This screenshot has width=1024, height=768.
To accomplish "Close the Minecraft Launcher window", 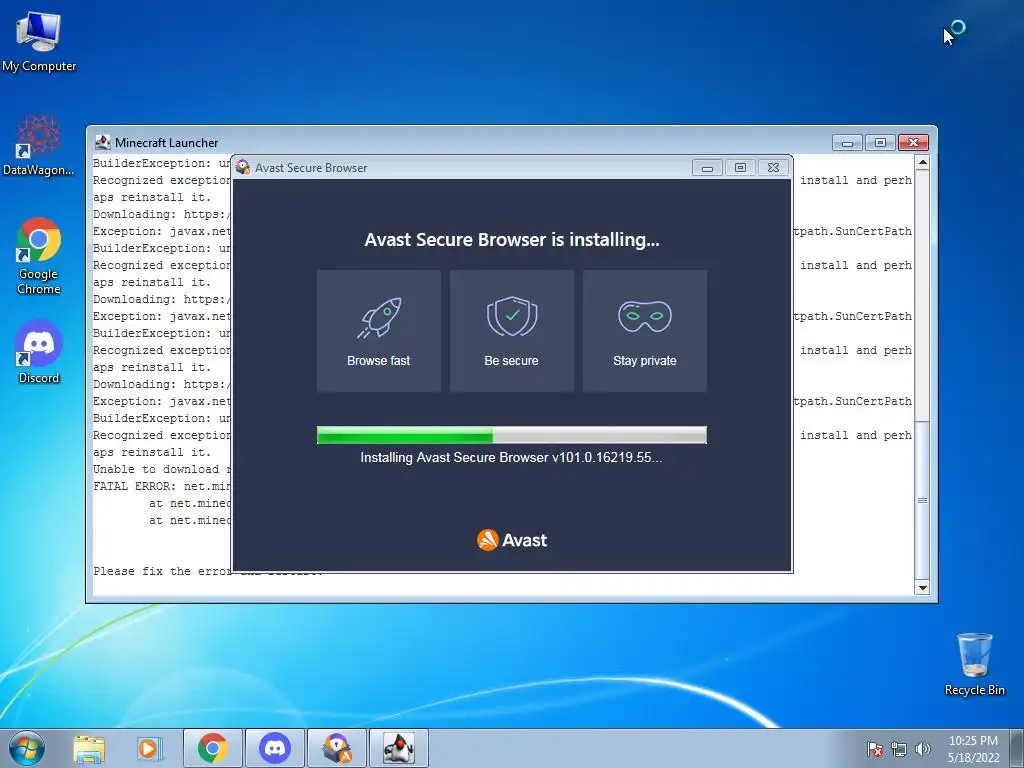I will [914, 142].
